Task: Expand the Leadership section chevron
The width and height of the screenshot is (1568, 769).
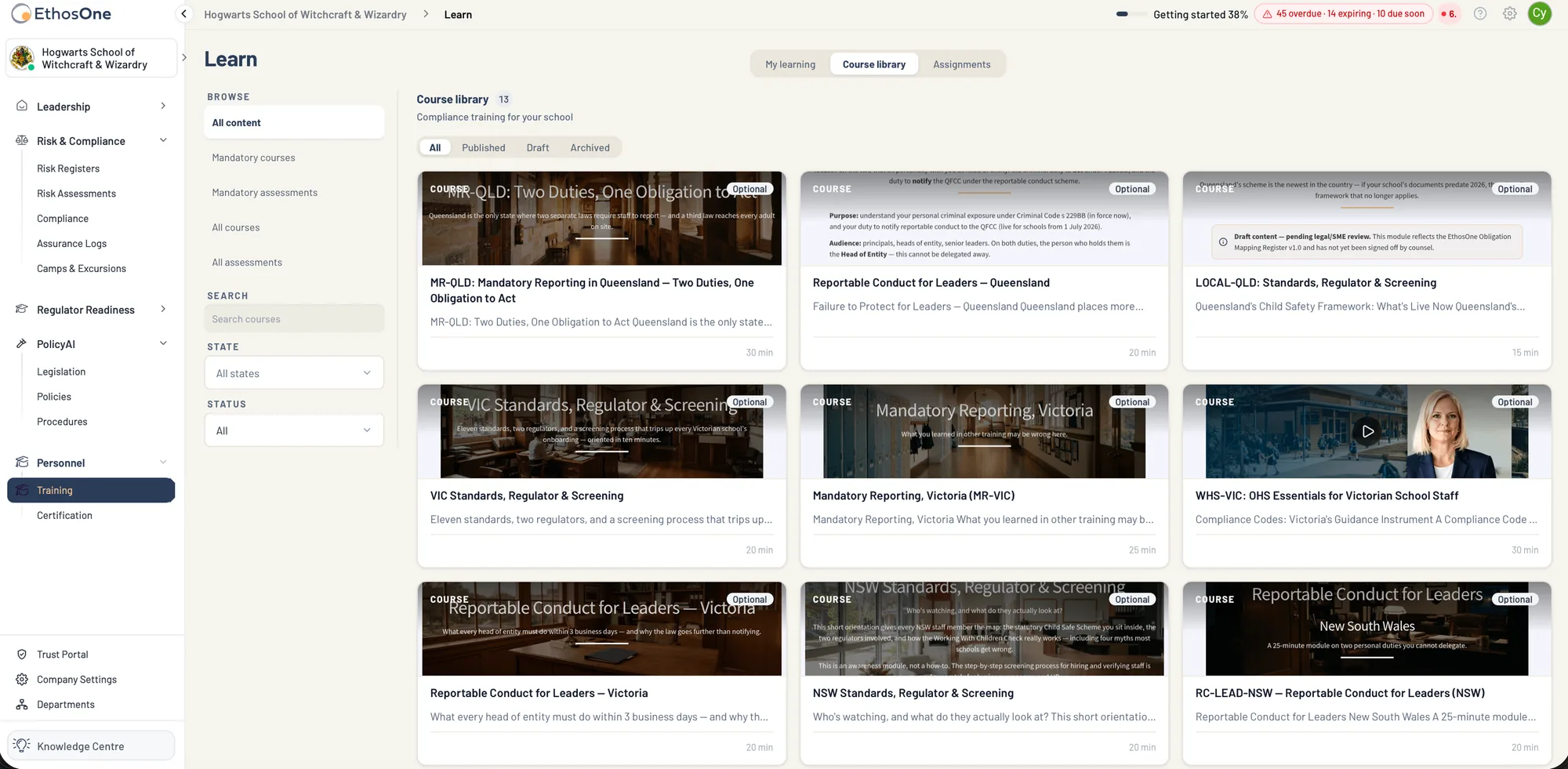Action: tap(163, 106)
